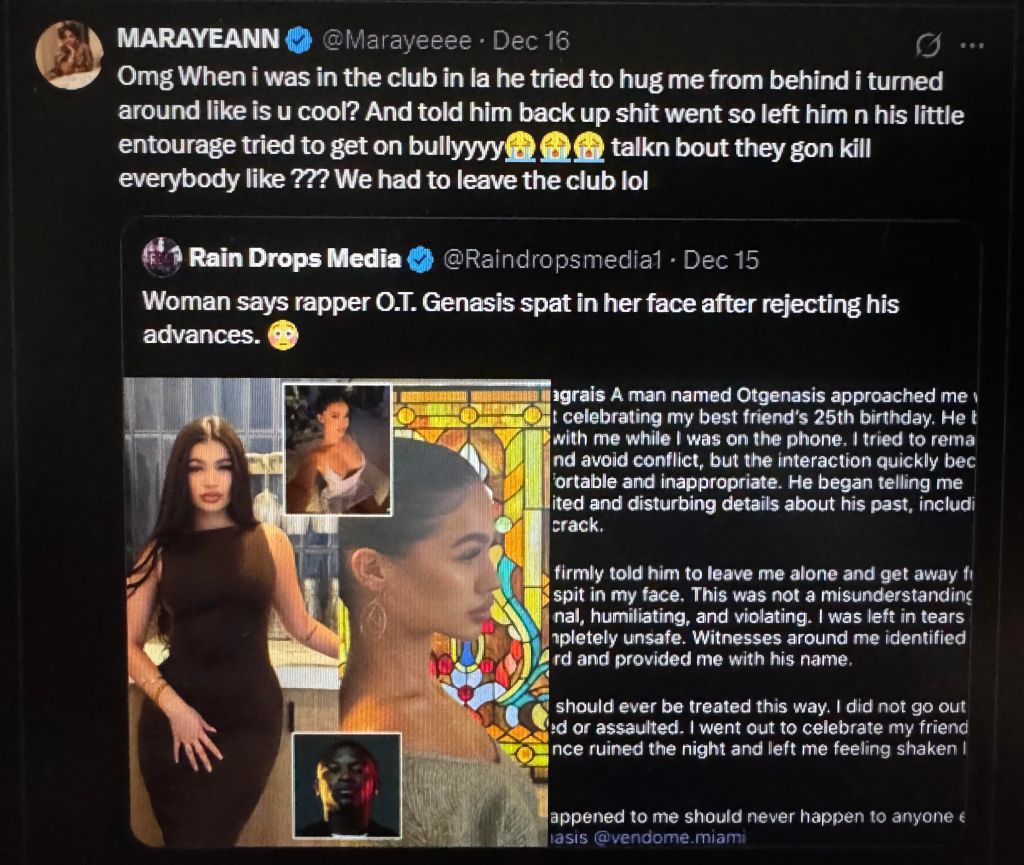Click the Grok slashed-circle icon

(x=928, y=45)
